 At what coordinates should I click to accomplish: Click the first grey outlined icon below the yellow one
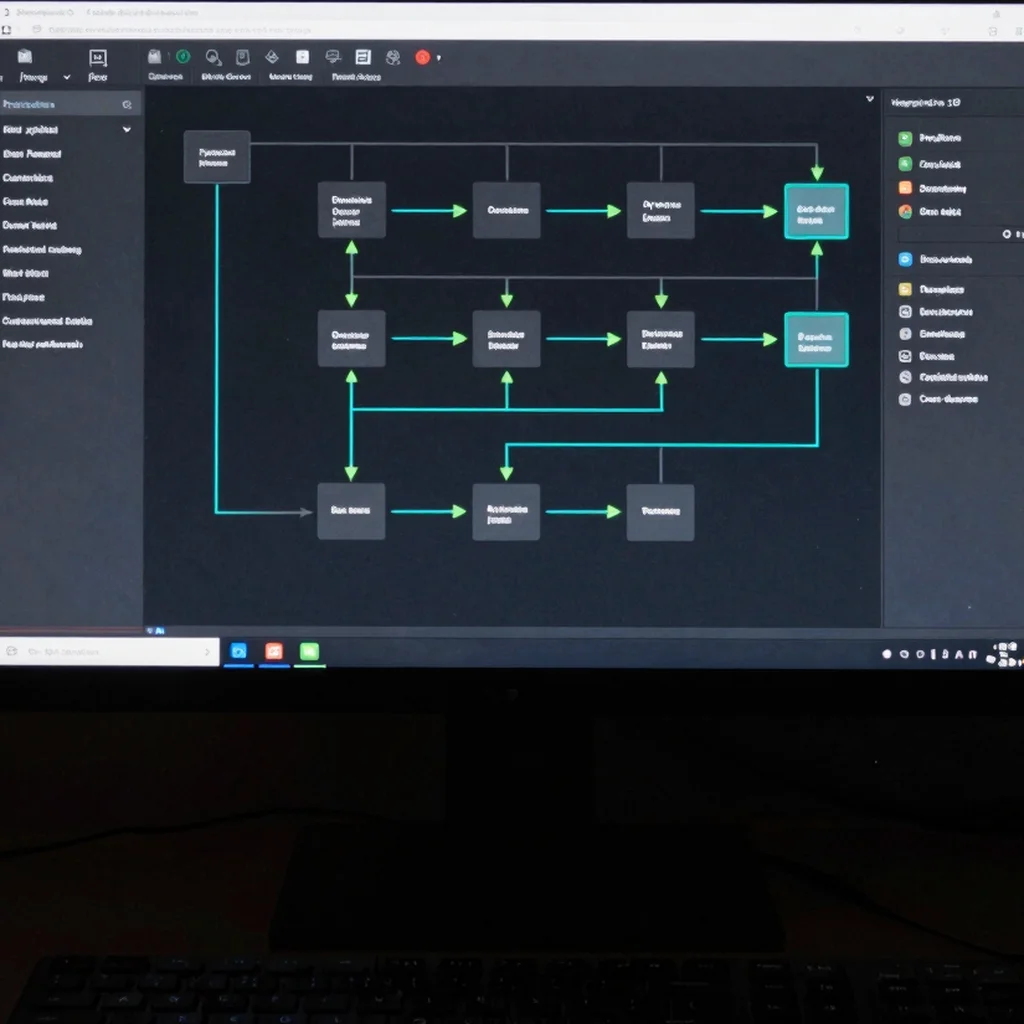pyautogui.click(x=905, y=312)
